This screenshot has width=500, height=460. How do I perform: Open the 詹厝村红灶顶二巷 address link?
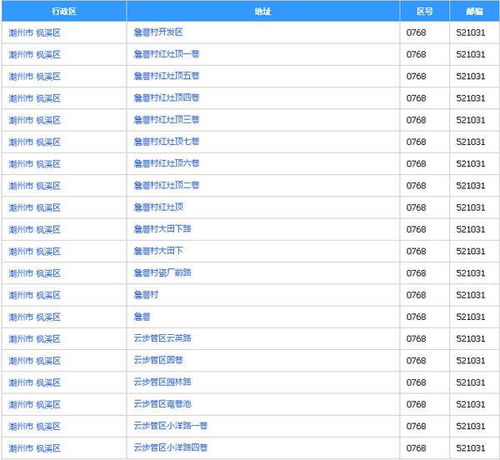pos(166,185)
